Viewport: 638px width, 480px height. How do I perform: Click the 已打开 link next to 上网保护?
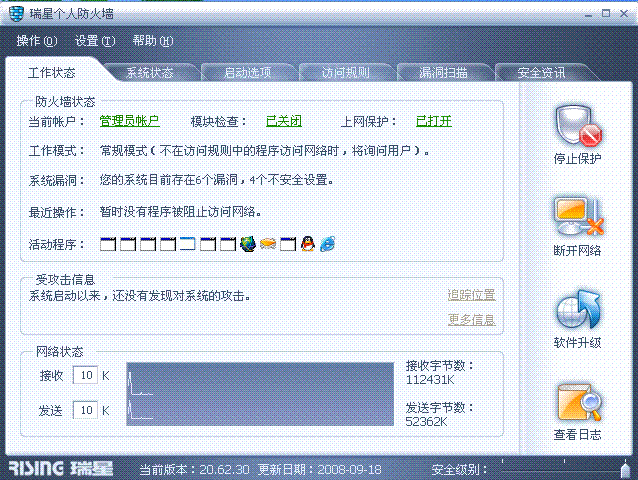434,121
